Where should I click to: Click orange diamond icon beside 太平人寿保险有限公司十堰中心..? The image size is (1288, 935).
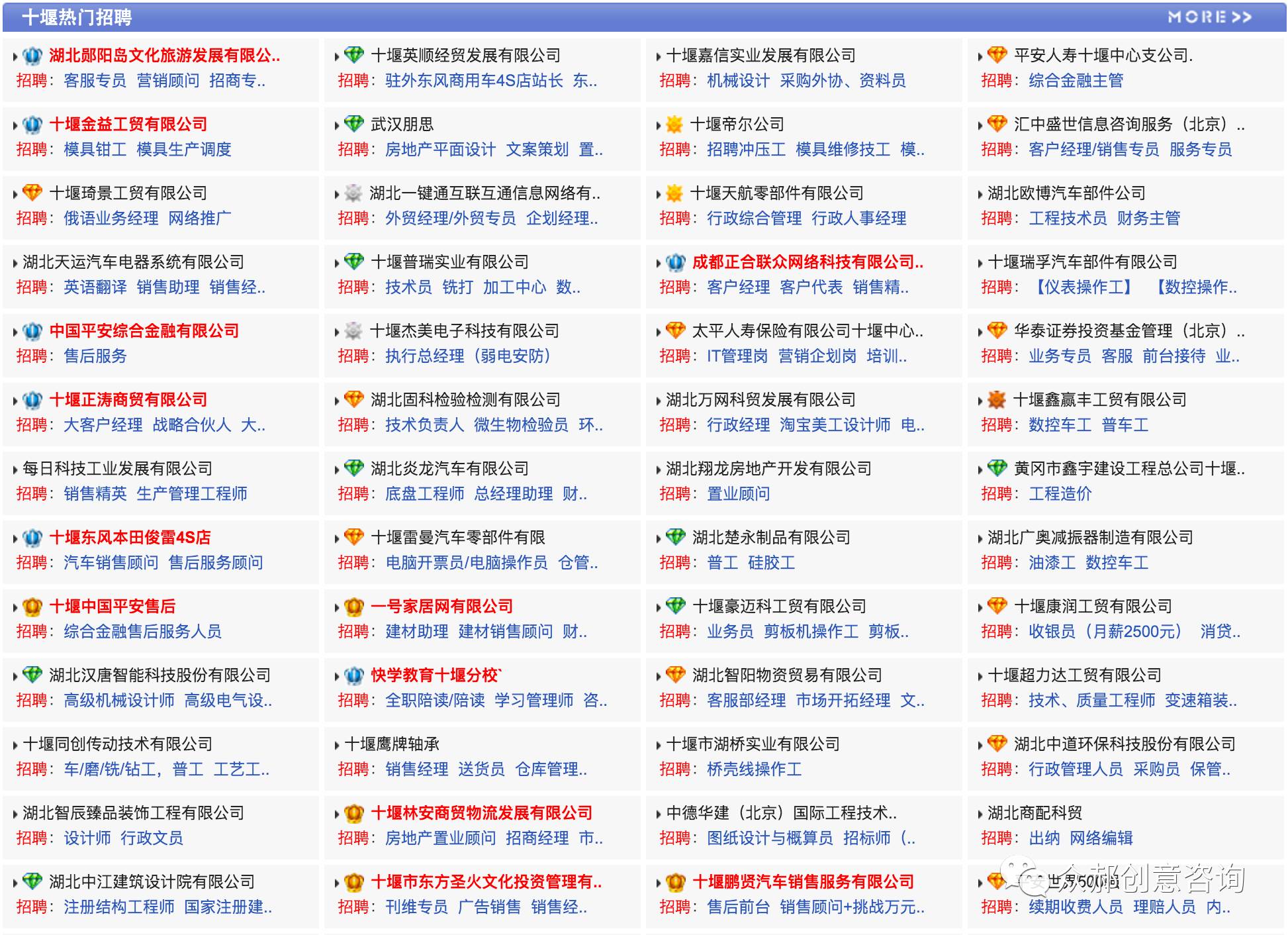[676, 330]
